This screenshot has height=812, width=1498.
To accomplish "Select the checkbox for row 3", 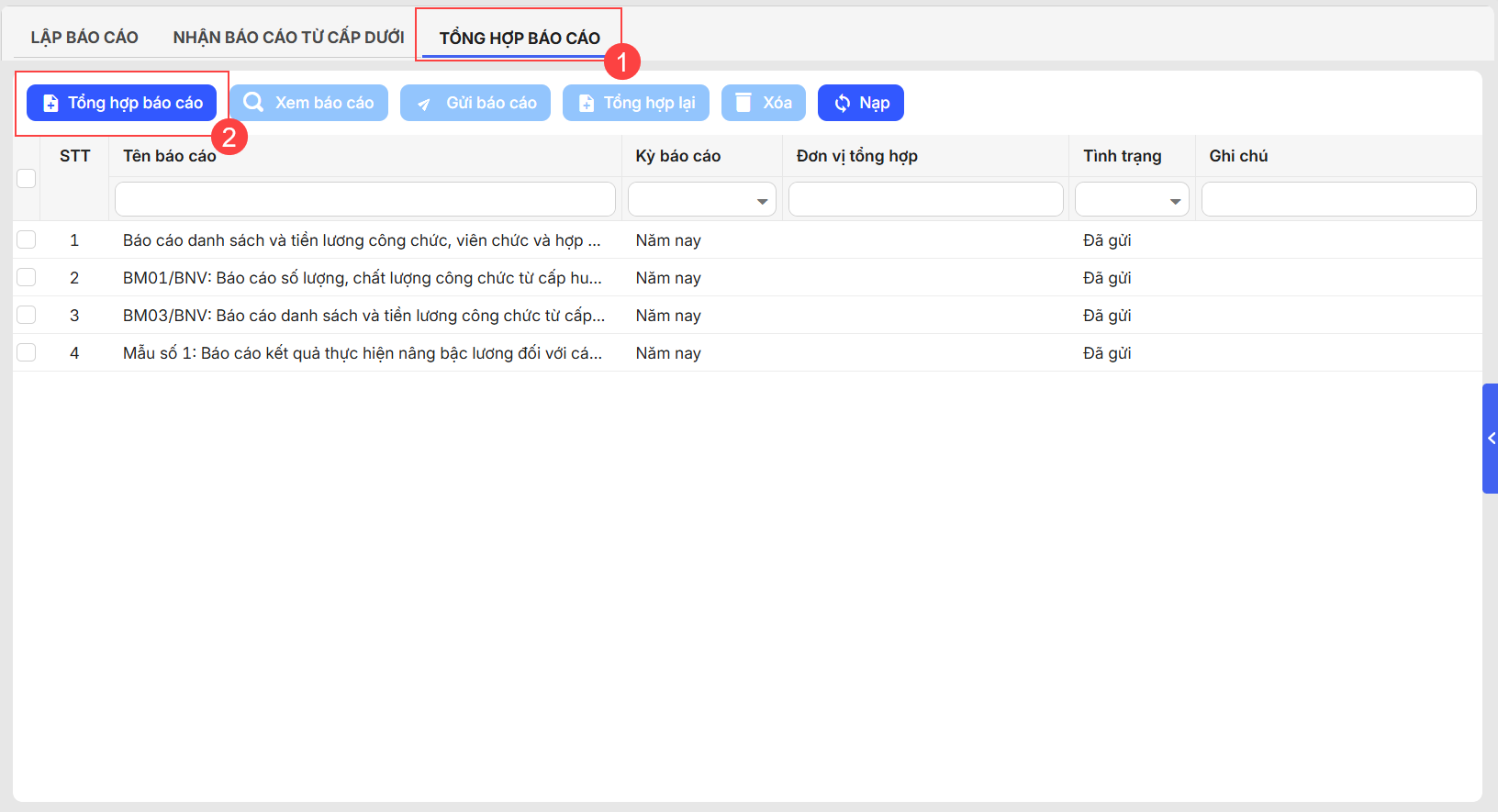I will [27, 315].
